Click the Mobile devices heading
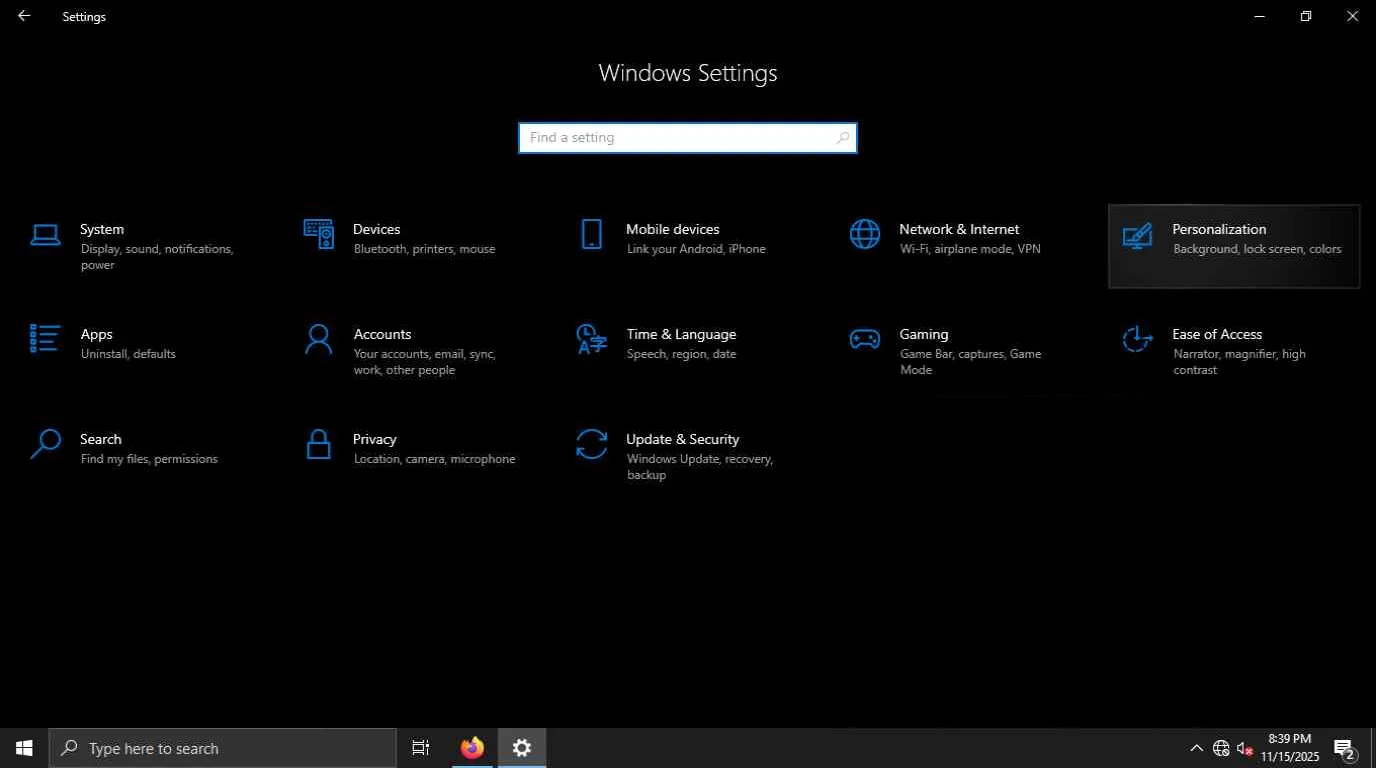The width and height of the screenshot is (1376, 768). click(673, 229)
